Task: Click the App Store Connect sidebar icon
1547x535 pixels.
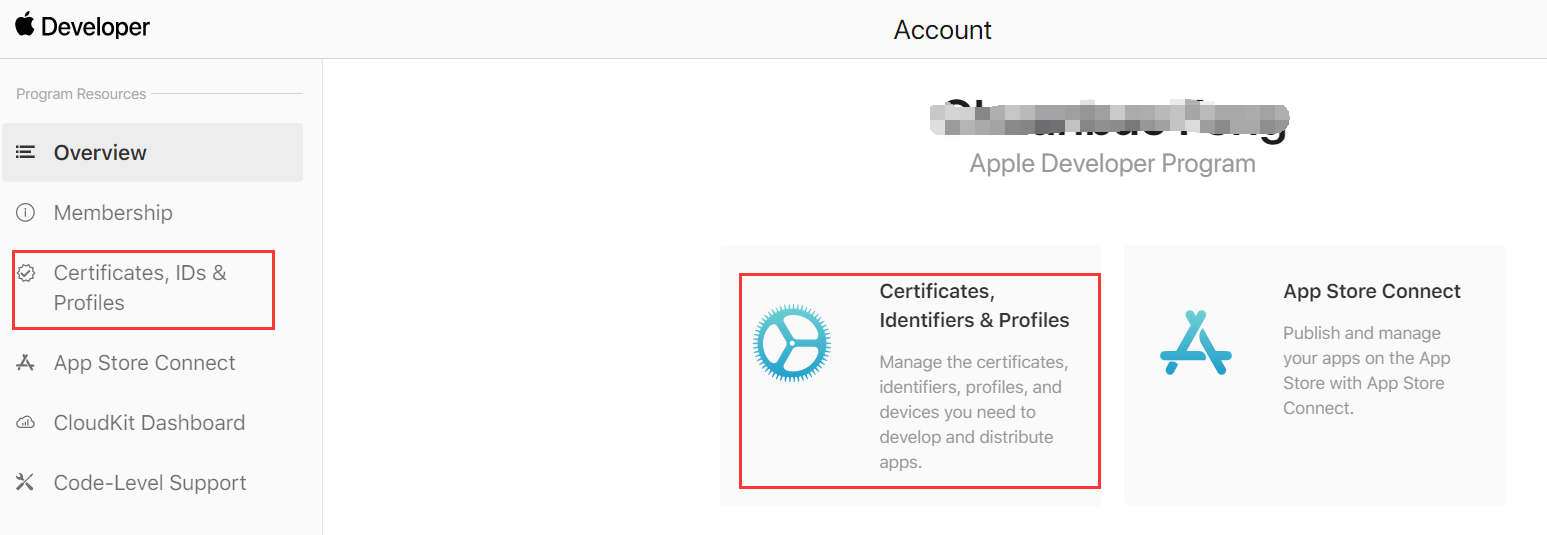Action: [26, 362]
